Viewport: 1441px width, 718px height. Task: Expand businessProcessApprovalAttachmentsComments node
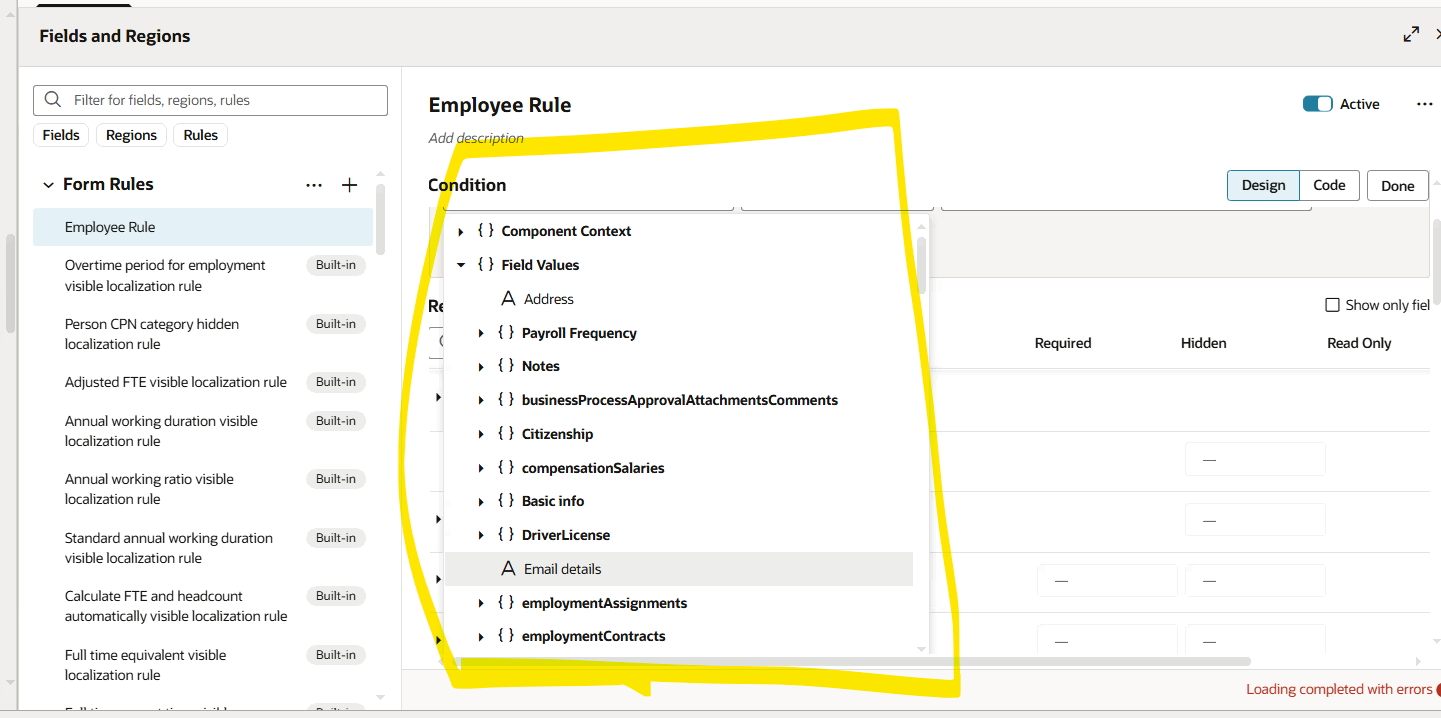coord(481,401)
